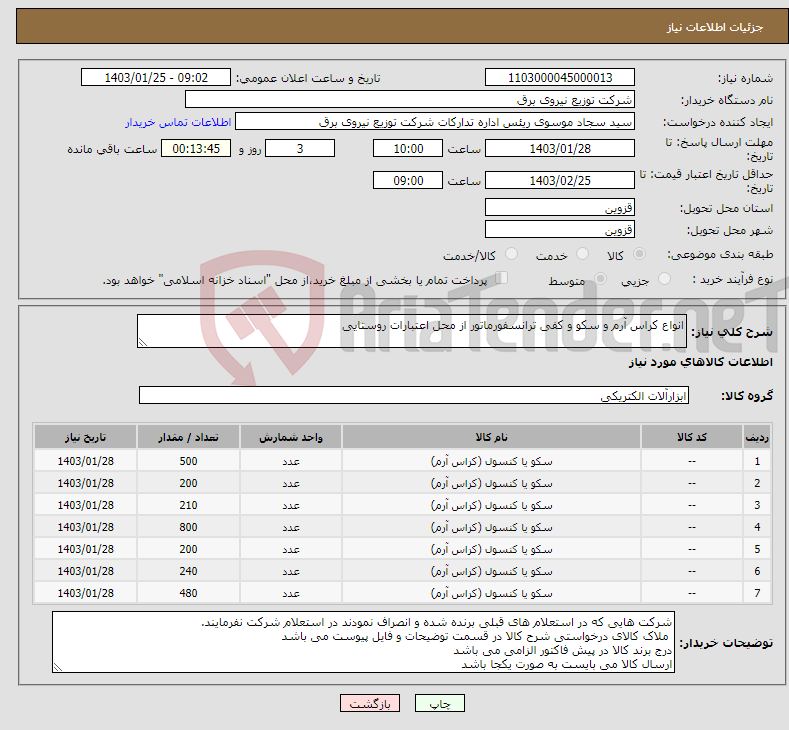Click the remaining time 00:13:45 field
The height and width of the screenshot is (730, 789).
(x=196, y=148)
